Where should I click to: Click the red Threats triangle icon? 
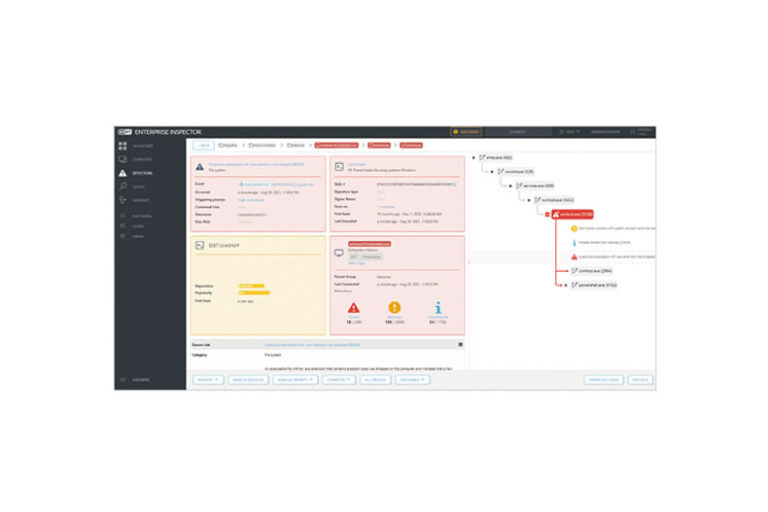354,309
